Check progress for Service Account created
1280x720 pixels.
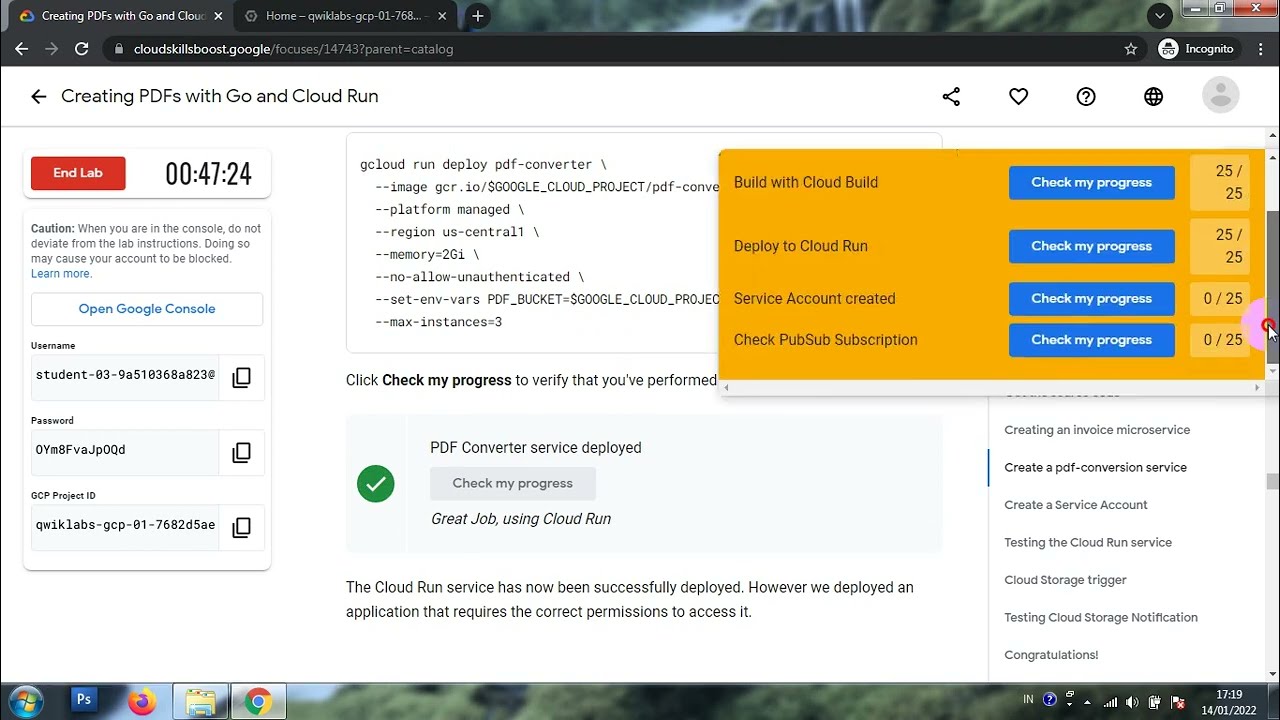pos(1091,299)
